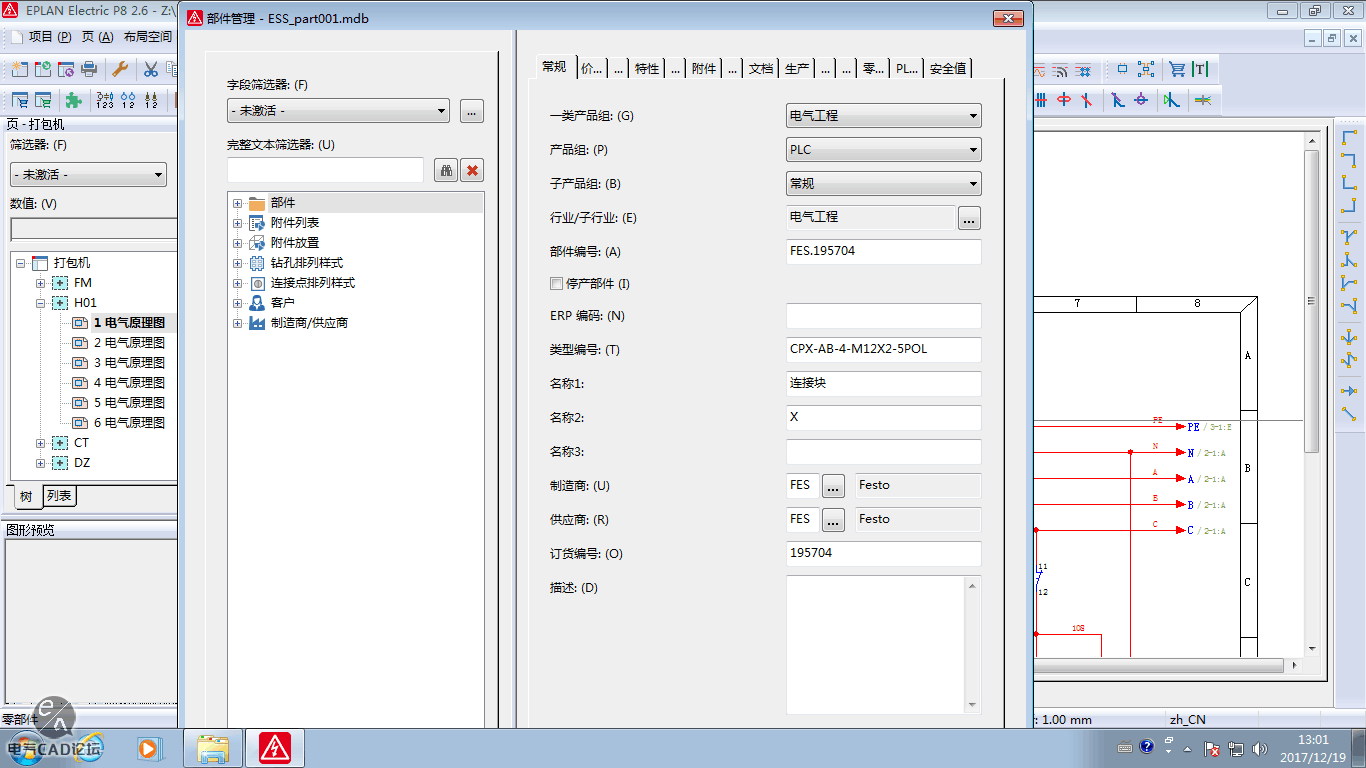Image resolution: width=1366 pixels, height=768 pixels.
Task: Click the binoculars search icon
Action: [x=446, y=170]
